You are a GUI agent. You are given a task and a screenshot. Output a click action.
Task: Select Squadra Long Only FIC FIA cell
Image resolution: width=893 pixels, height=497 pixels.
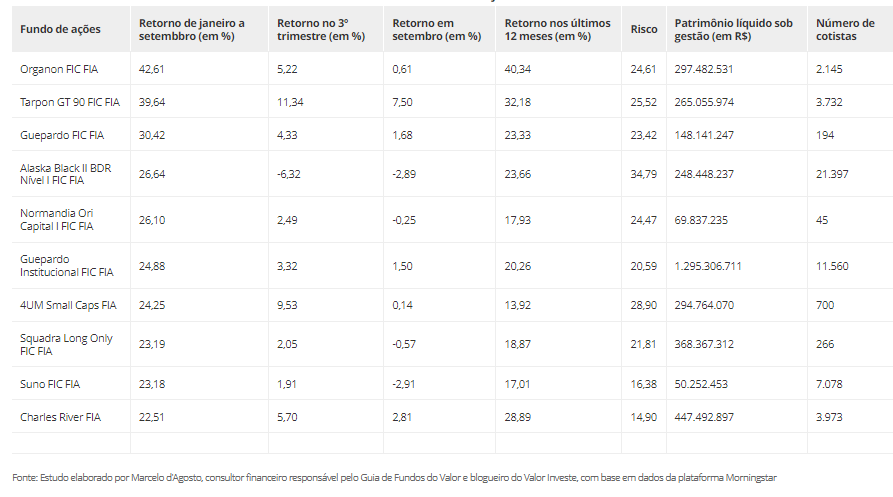click(x=66, y=345)
